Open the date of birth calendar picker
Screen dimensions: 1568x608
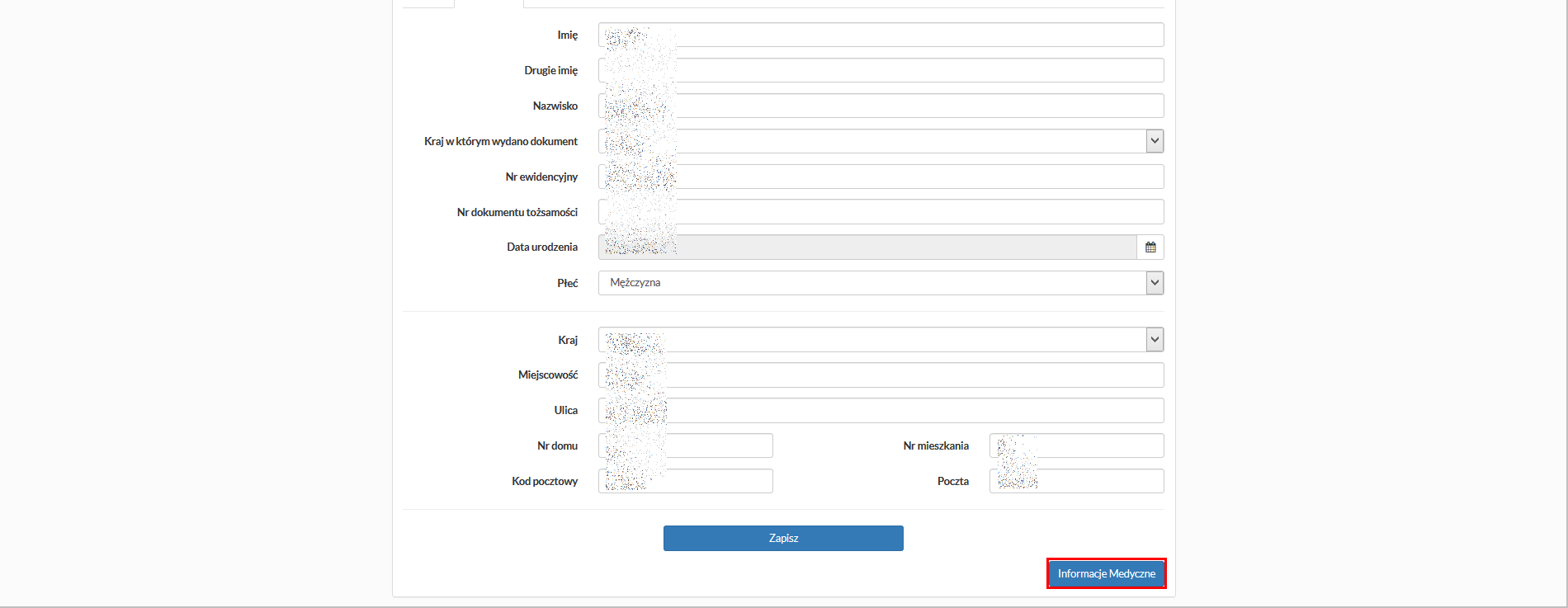pyautogui.click(x=1150, y=247)
